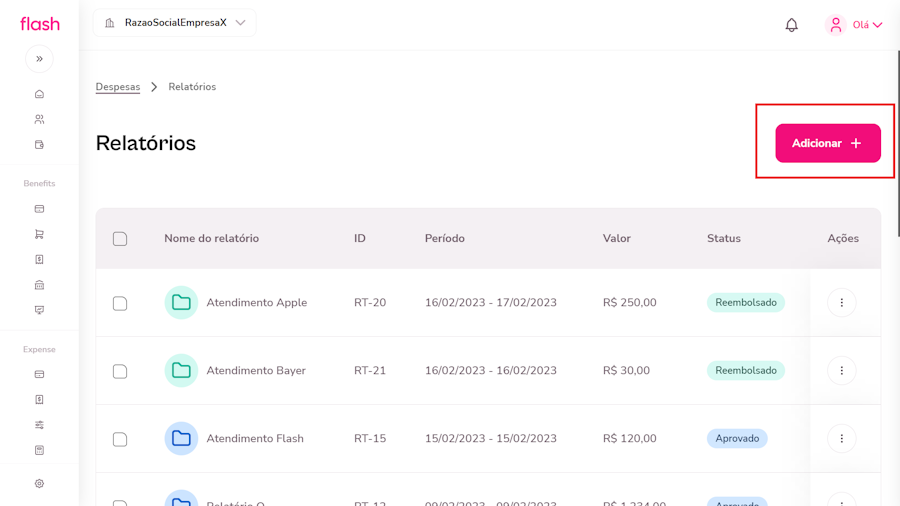Viewport: 900px width, 506px height.
Task: Open actions menu for Atendimento Apple
Action: coord(841,302)
